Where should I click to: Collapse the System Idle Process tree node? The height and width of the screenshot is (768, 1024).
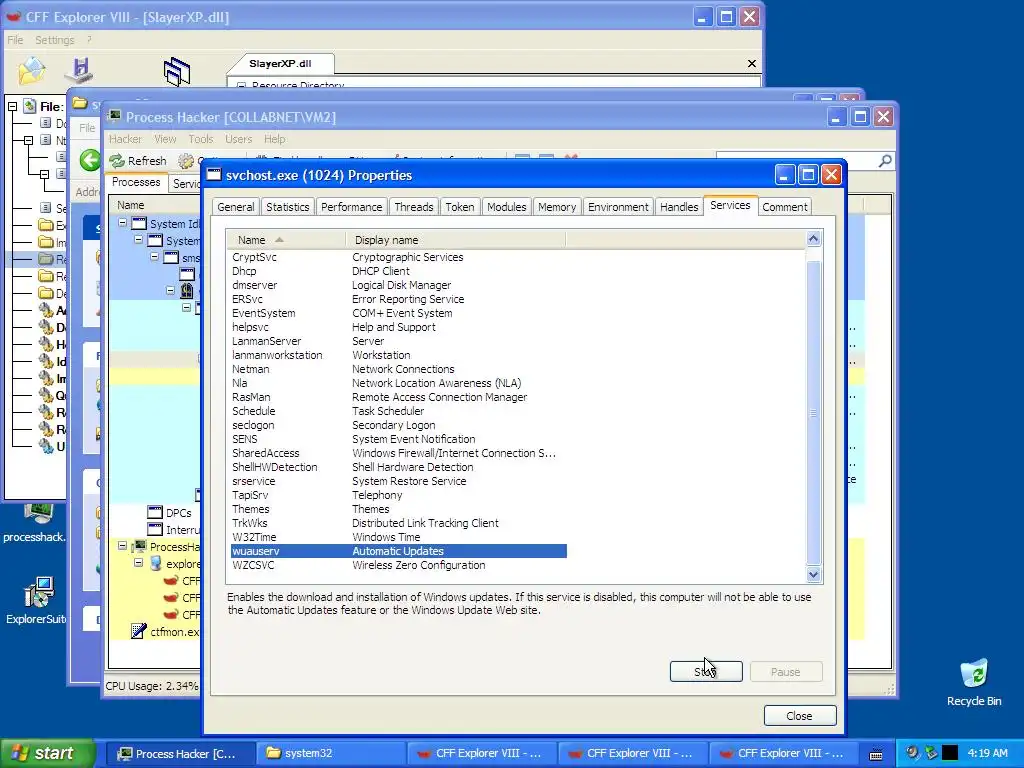tap(122, 223)
